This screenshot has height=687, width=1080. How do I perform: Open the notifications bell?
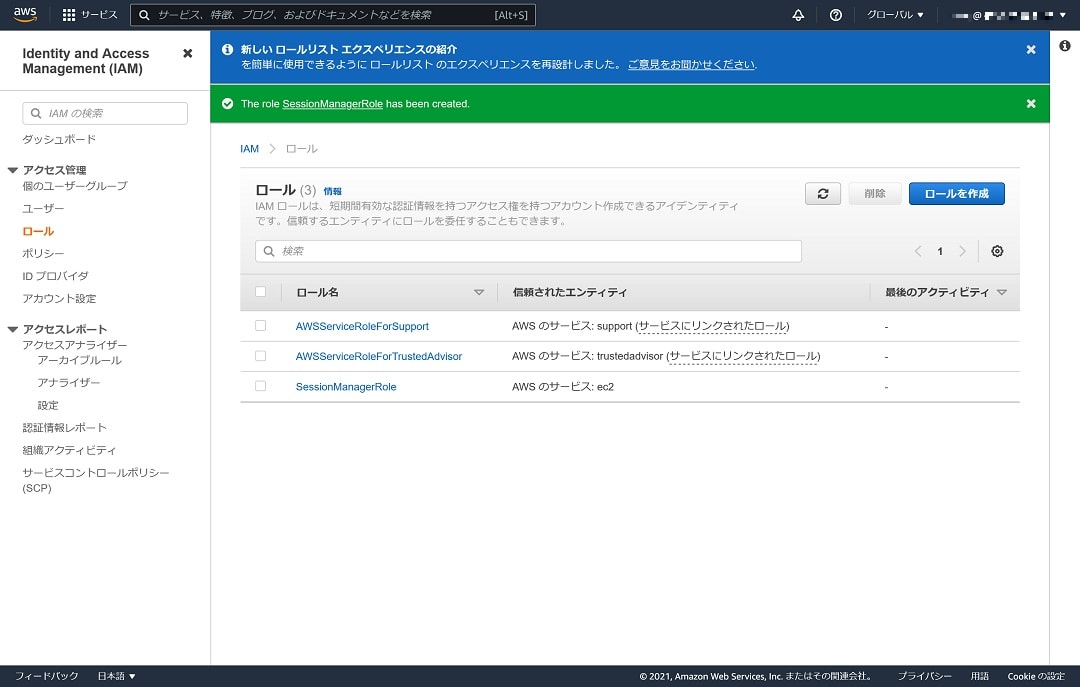(x=798, y=15)
